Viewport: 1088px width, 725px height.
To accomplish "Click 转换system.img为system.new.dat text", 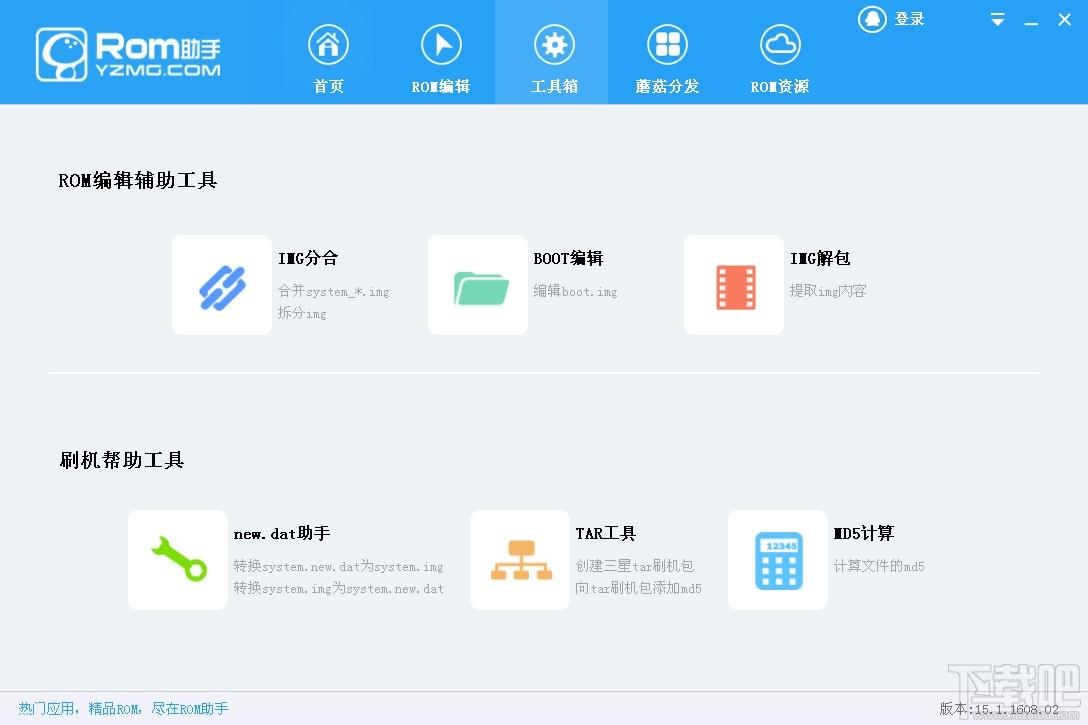I will [339, 588].
